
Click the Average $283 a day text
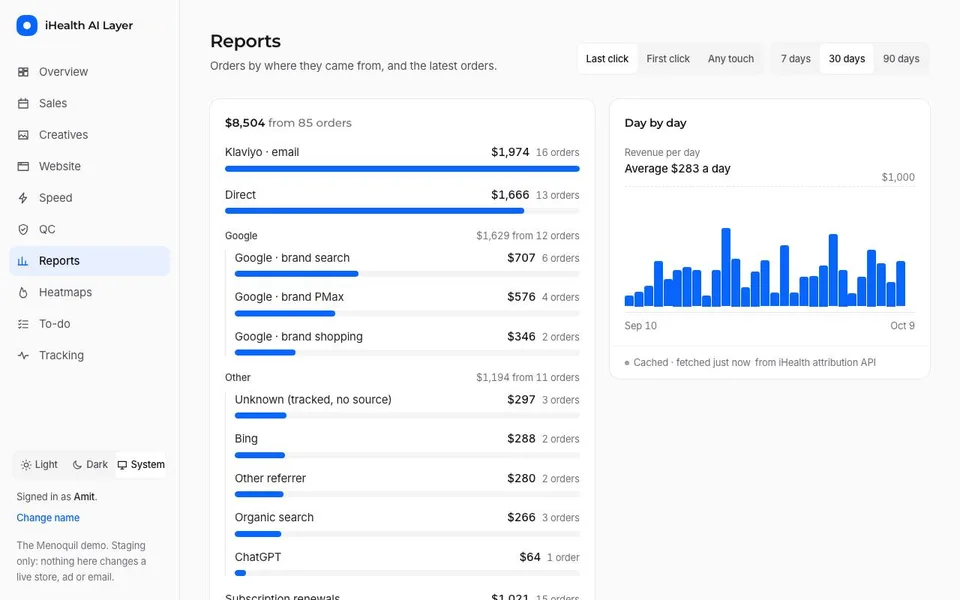(677, 169)
